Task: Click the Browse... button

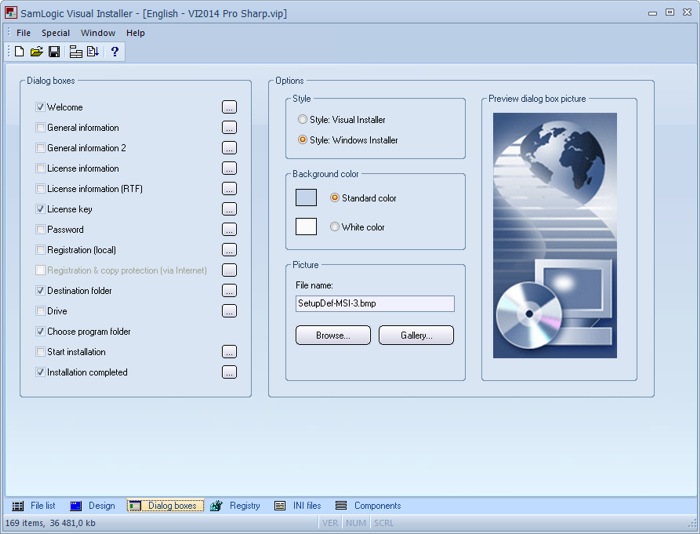Action: (x=333, y=335)
